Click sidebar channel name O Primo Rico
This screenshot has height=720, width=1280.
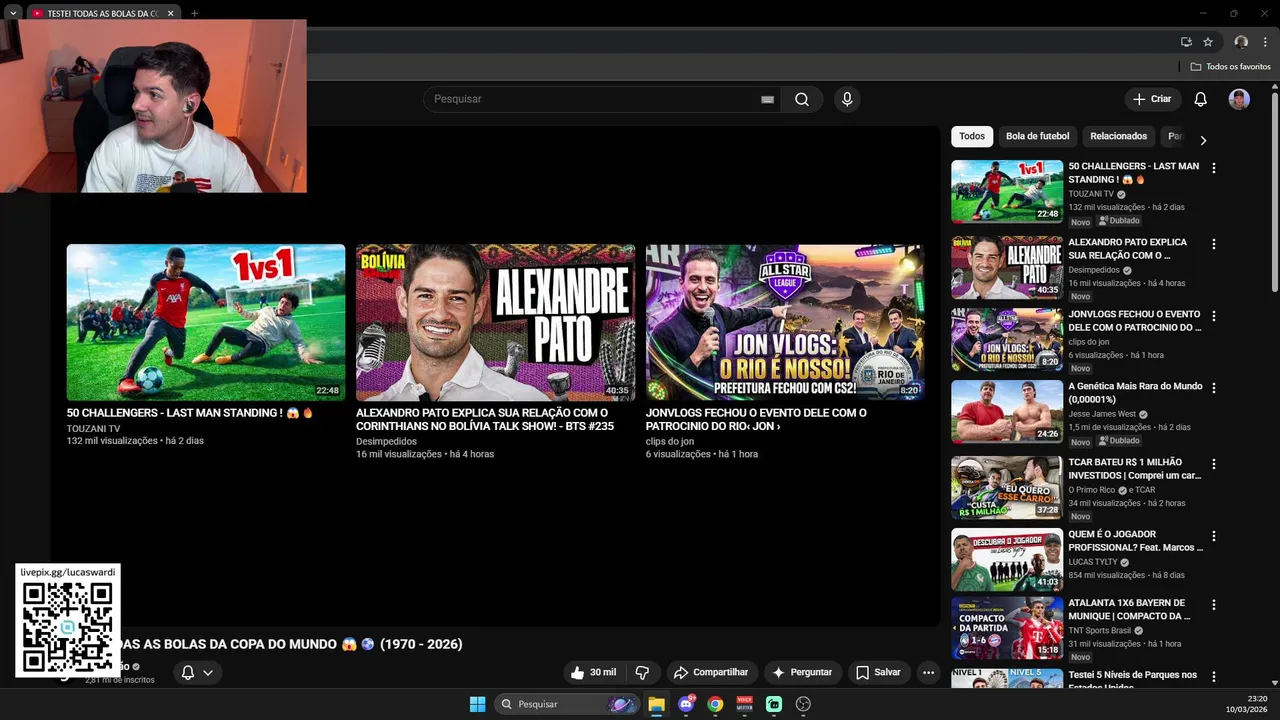(x=1091, y=490)
